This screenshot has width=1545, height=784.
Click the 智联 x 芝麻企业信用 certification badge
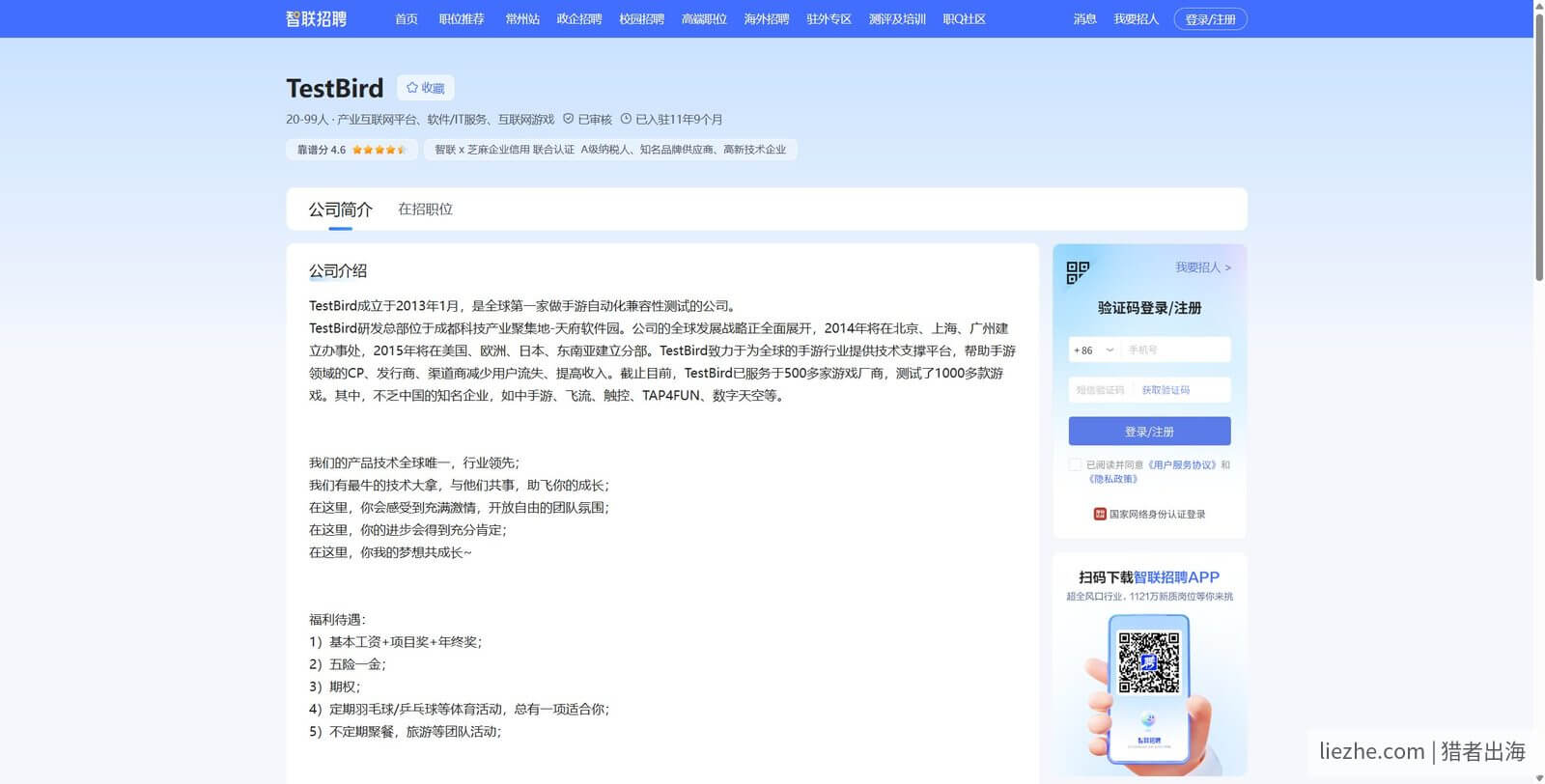610,150
